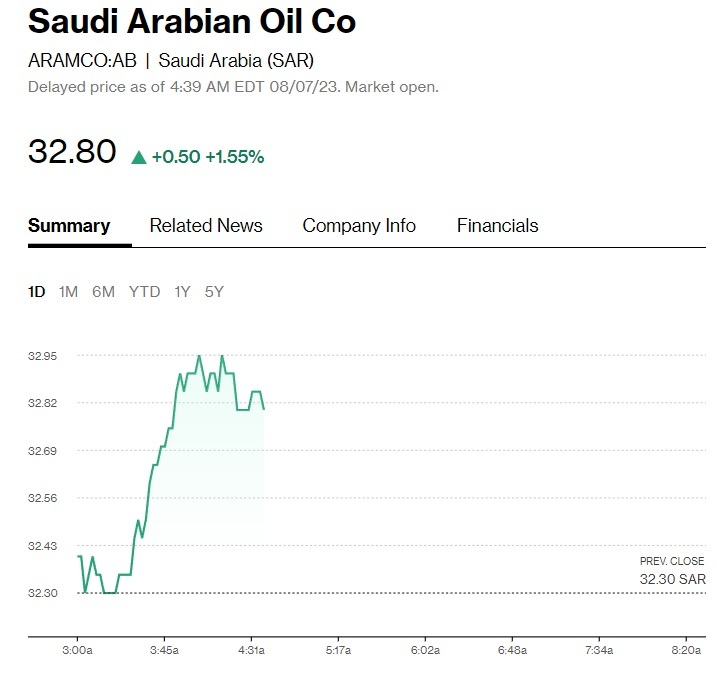Click the Saudi Arabia (SAR) text
This screenshot has width=717, height=697.
pyautogui.click(x=236, y=60)
